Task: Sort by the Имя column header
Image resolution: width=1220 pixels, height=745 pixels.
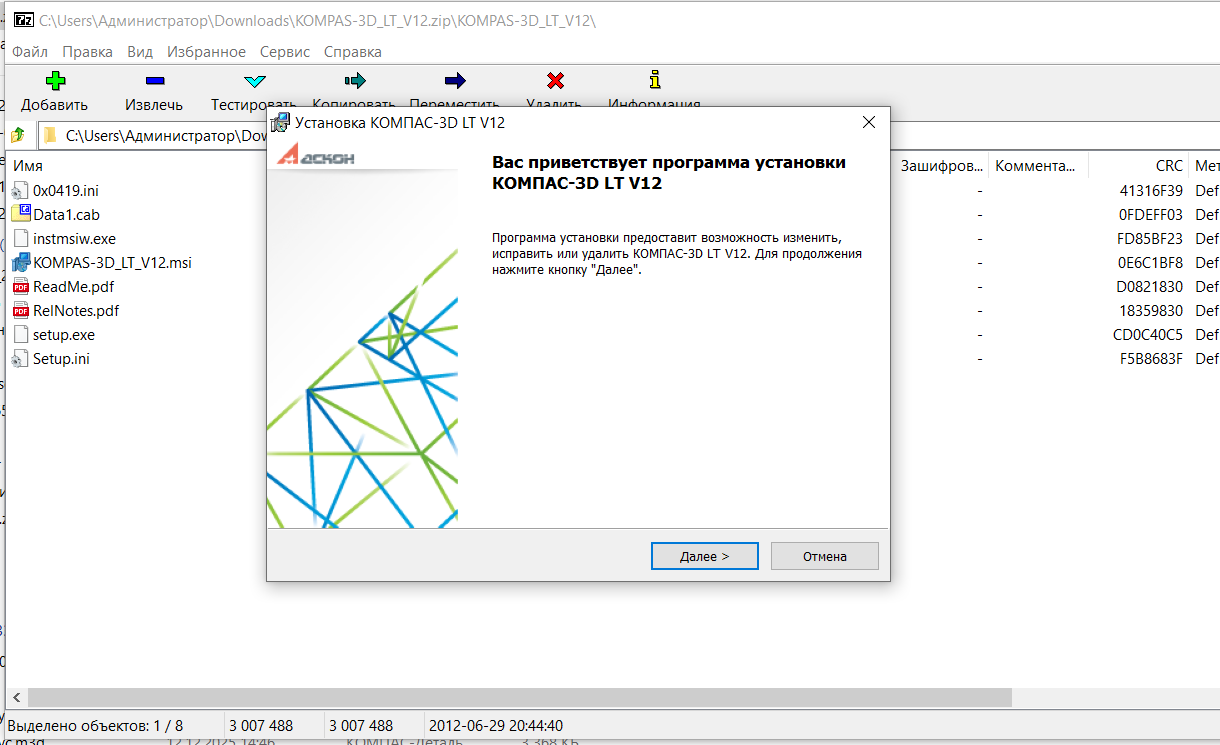Action: pyautogui.click(x=28, y=166)
